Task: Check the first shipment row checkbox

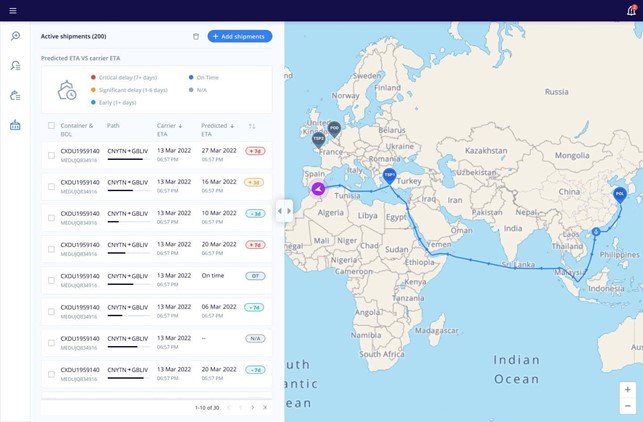Action: tap(51, 155)
